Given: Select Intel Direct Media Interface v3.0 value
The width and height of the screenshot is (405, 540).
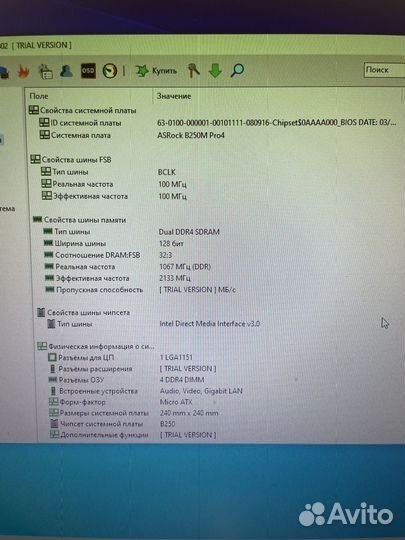Looking at the screenshot, I should tap(209, 324).
